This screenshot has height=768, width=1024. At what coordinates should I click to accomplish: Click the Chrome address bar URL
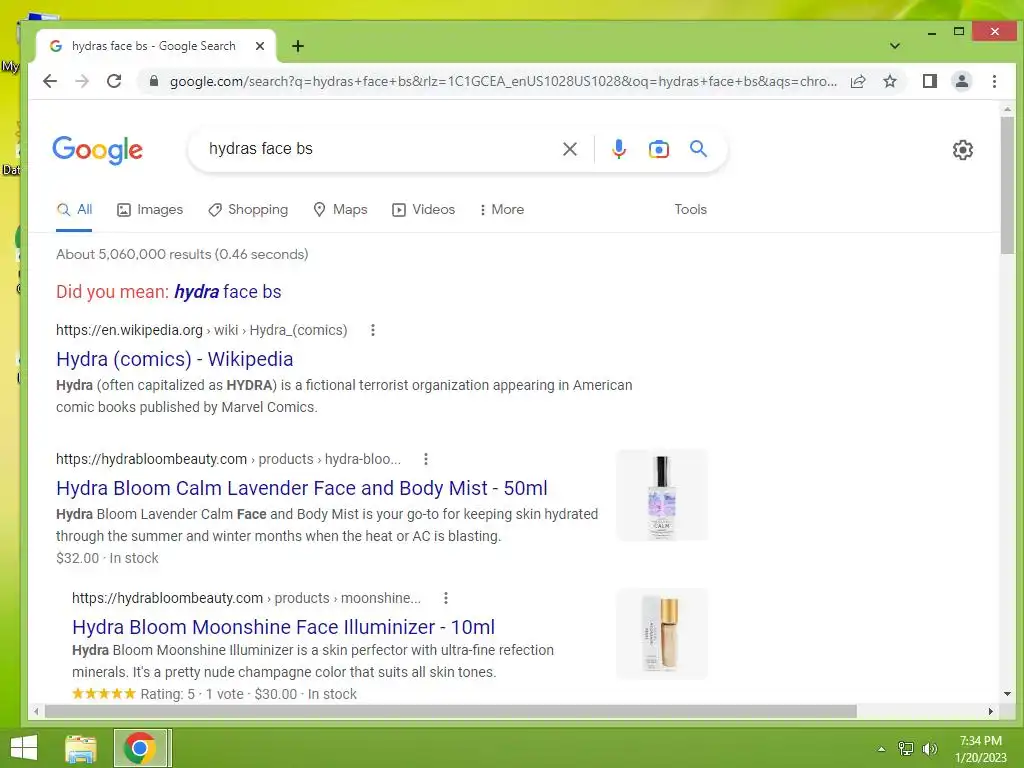click(x=503, y=81)
